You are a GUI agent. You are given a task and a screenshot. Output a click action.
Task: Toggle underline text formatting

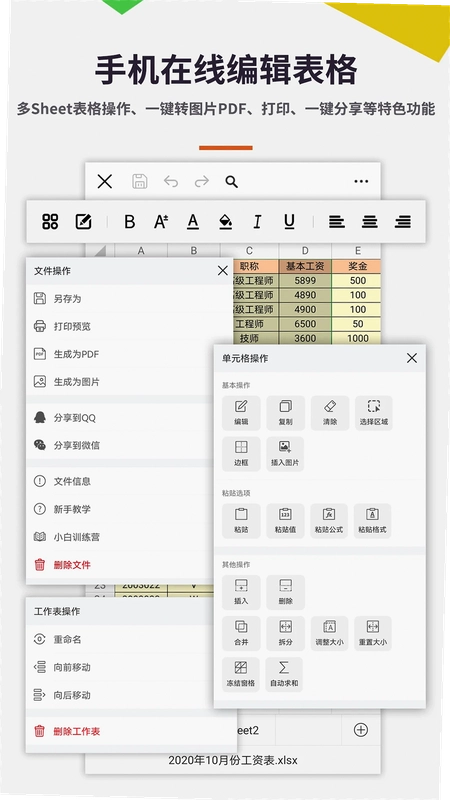[289, 222]
